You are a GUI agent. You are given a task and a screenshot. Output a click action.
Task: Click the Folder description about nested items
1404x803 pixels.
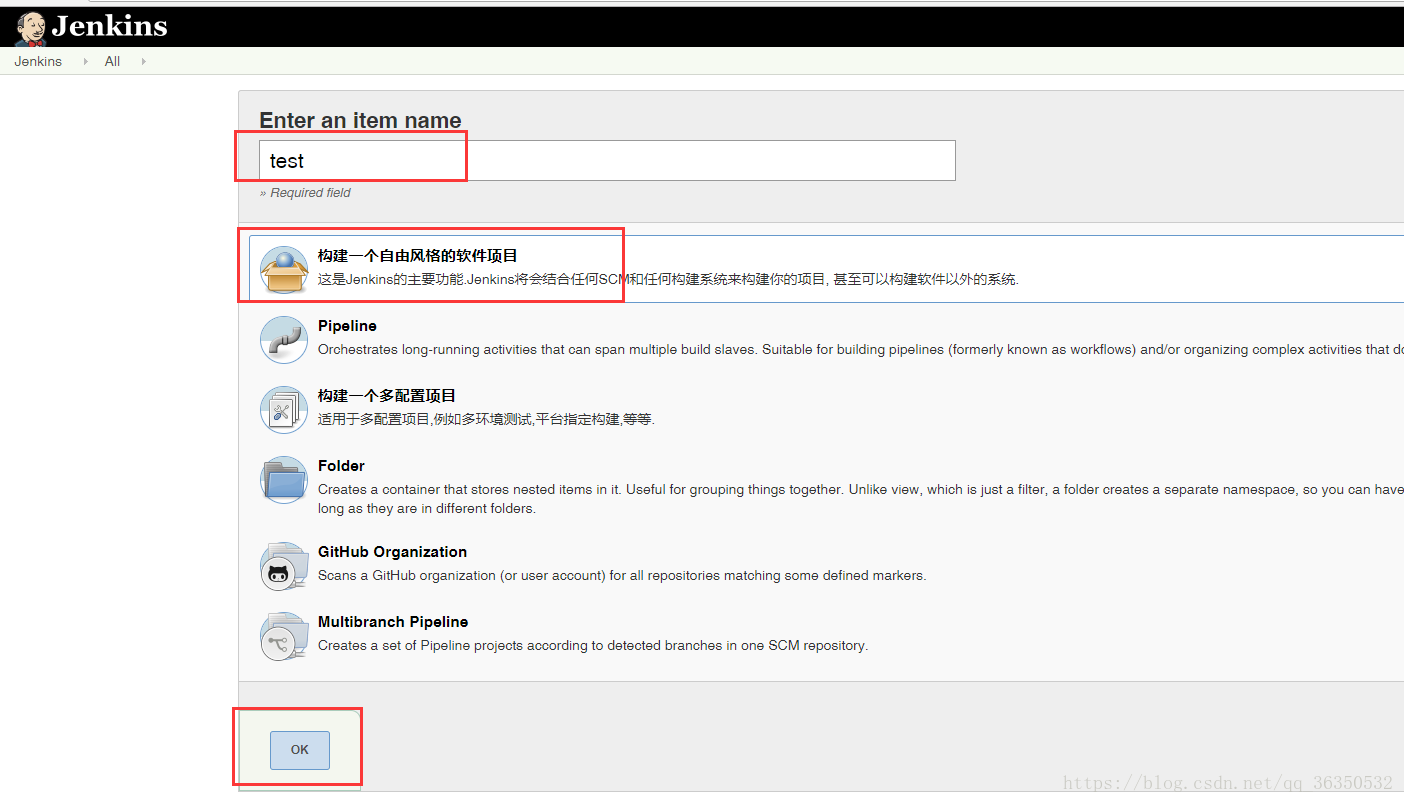tap(861, 499)
